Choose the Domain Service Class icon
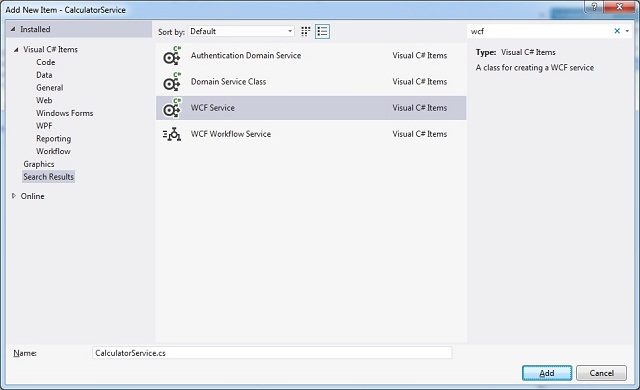The height and width of the screenshot is (390, 640). [172, 82]
